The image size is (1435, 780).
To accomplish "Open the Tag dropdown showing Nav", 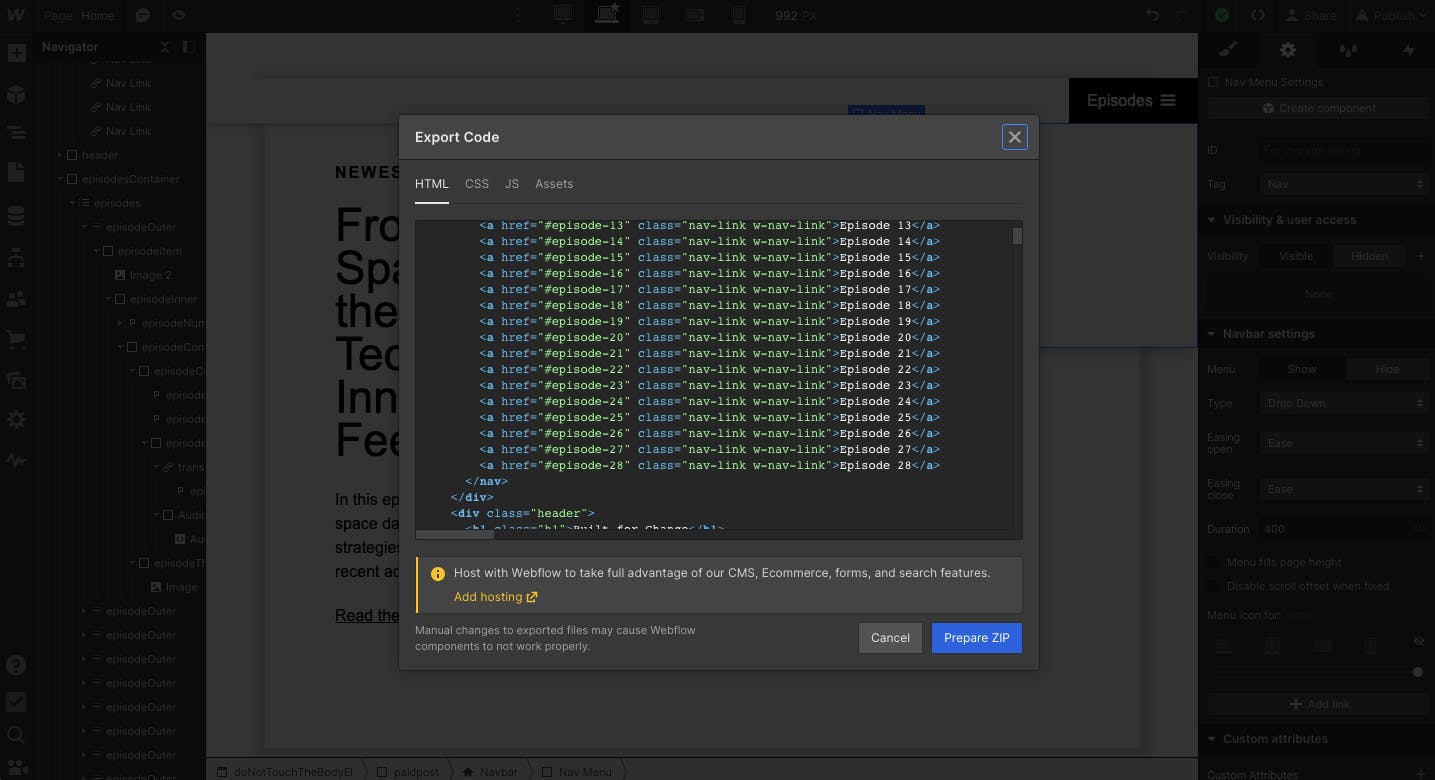I will (x=1344, y=184).
